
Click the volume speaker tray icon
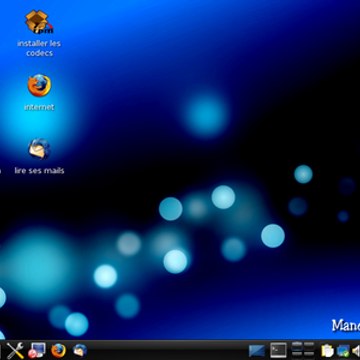(356, 351)
